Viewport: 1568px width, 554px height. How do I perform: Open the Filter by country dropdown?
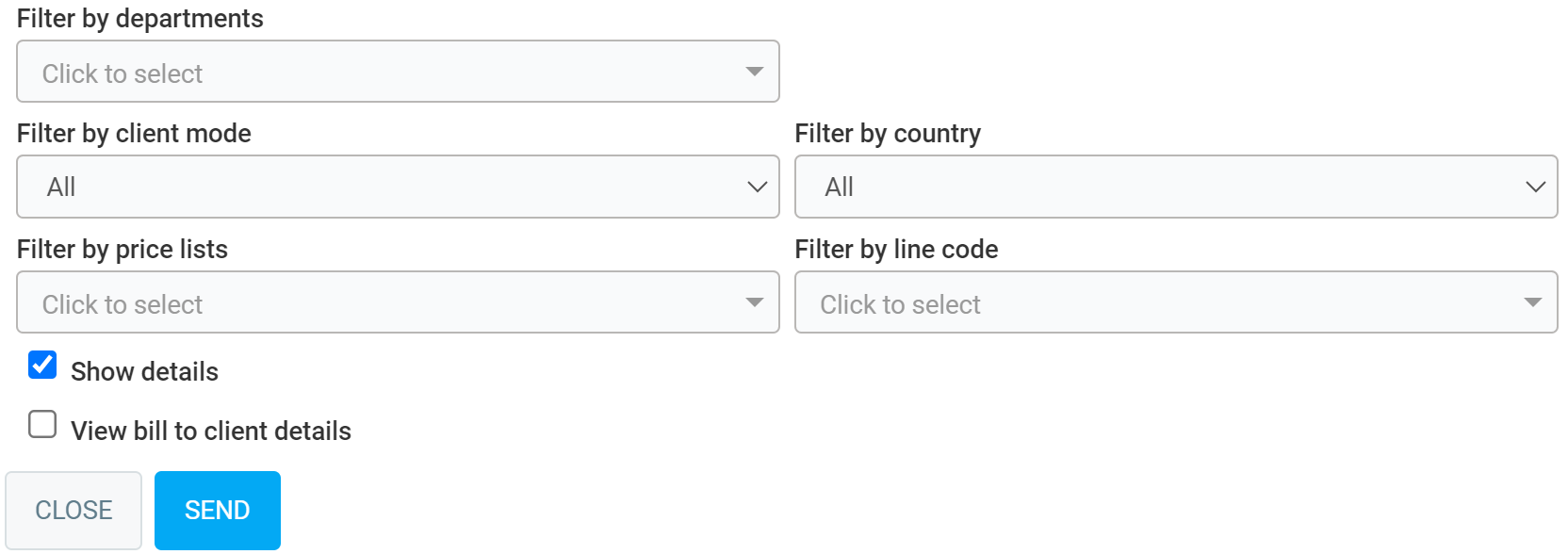pyautogui.click(x=1159, y=187)
